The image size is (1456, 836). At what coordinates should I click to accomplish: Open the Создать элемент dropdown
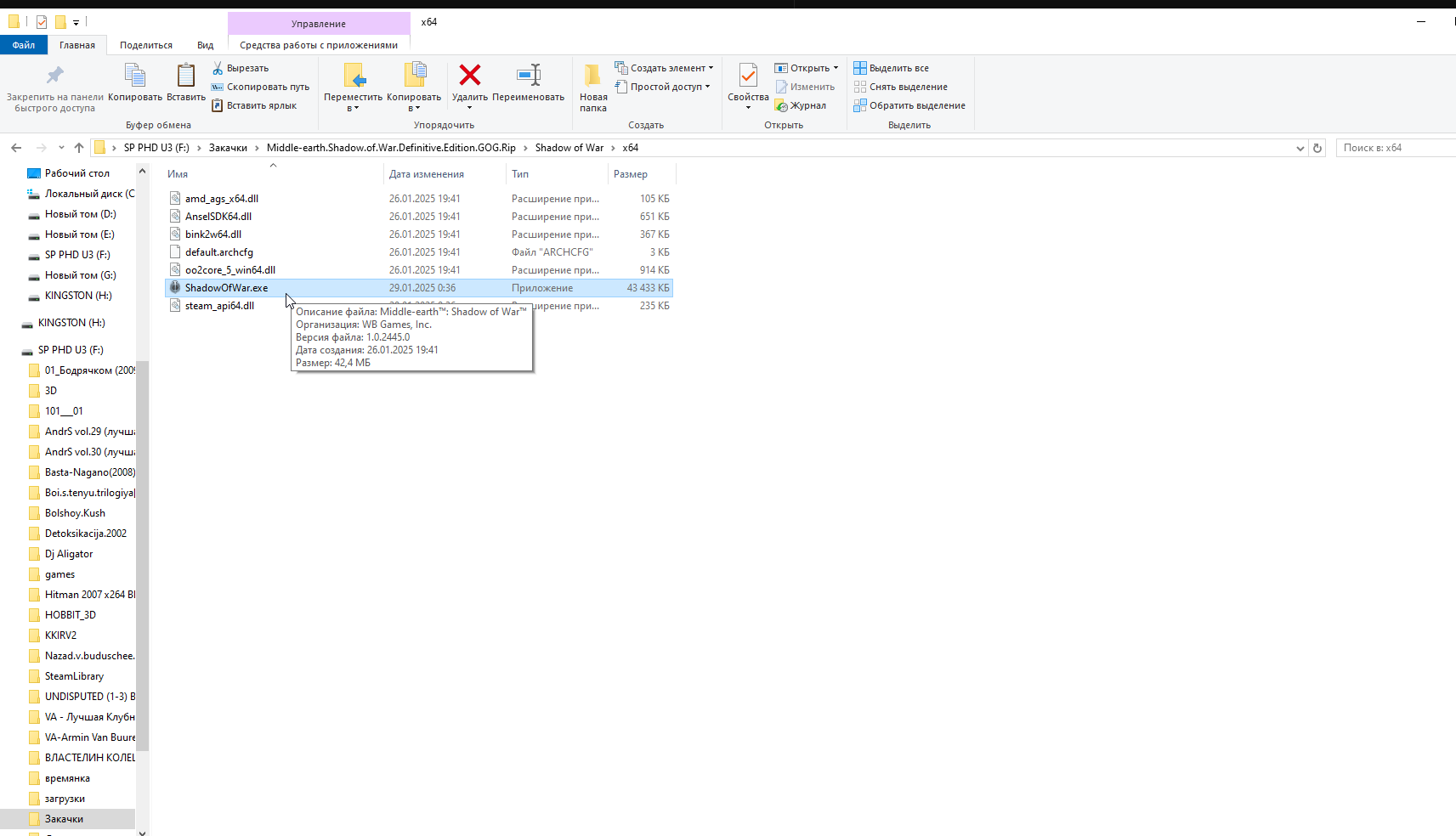pos(664,68)
